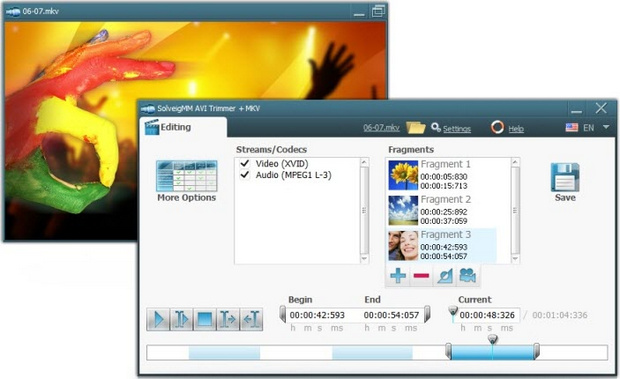Click the Fragment 2 title text
Image resolution: width=620 pixels, height=379 pixels.
[x=446, y=199]
